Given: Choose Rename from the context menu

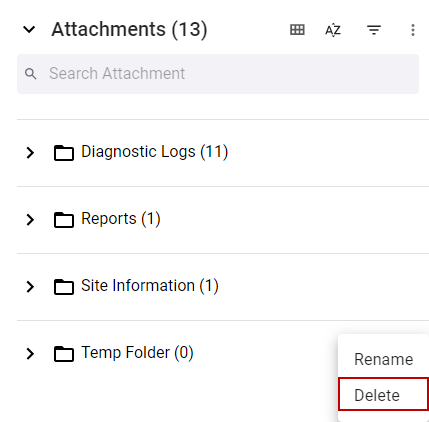Looking at the screenshot, I should (x=383, y=359).
